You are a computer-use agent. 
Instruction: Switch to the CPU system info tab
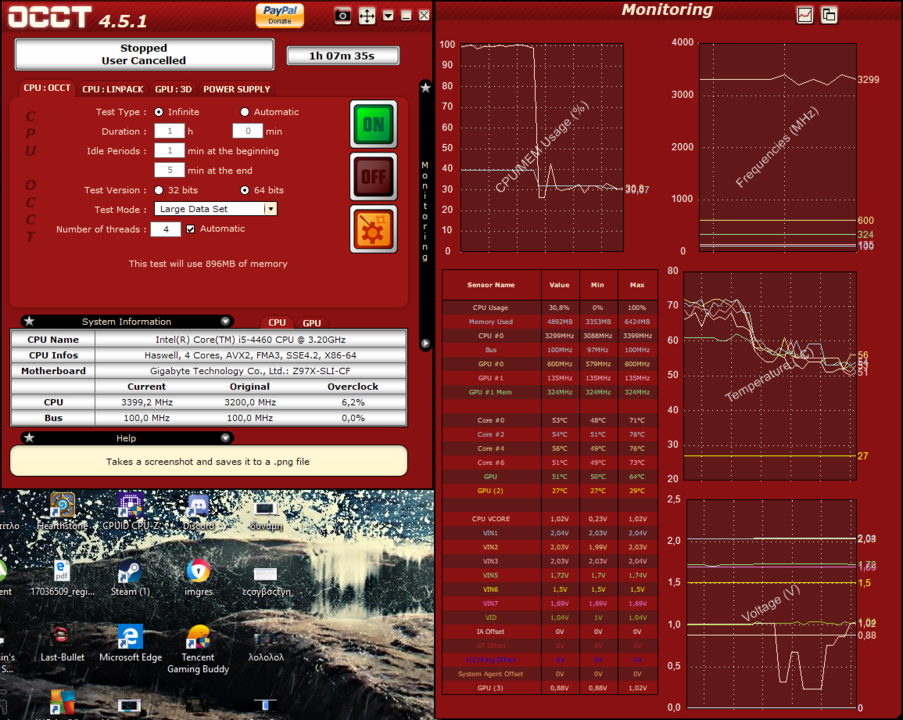point(277,323)
